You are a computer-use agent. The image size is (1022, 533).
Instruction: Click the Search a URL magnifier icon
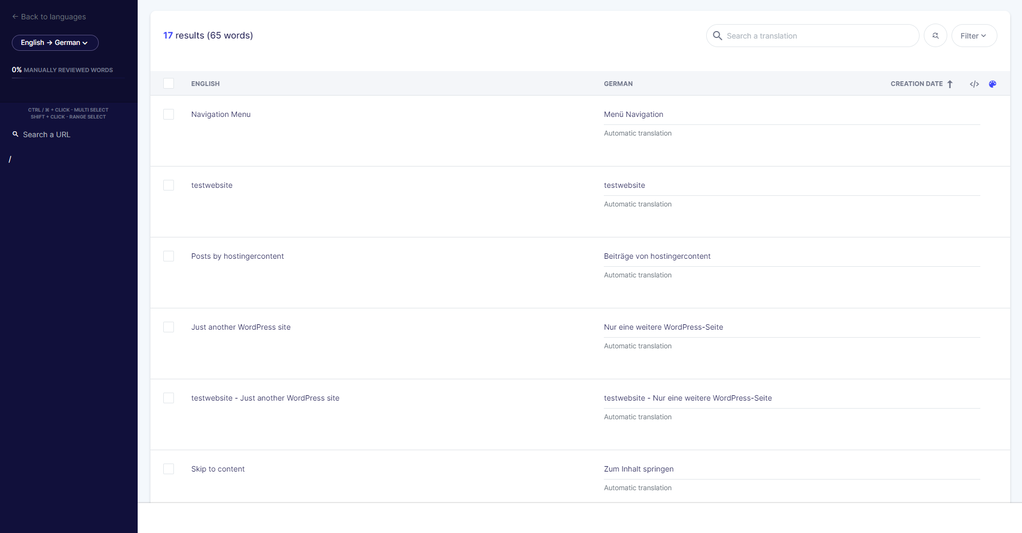tap(15, 134)
